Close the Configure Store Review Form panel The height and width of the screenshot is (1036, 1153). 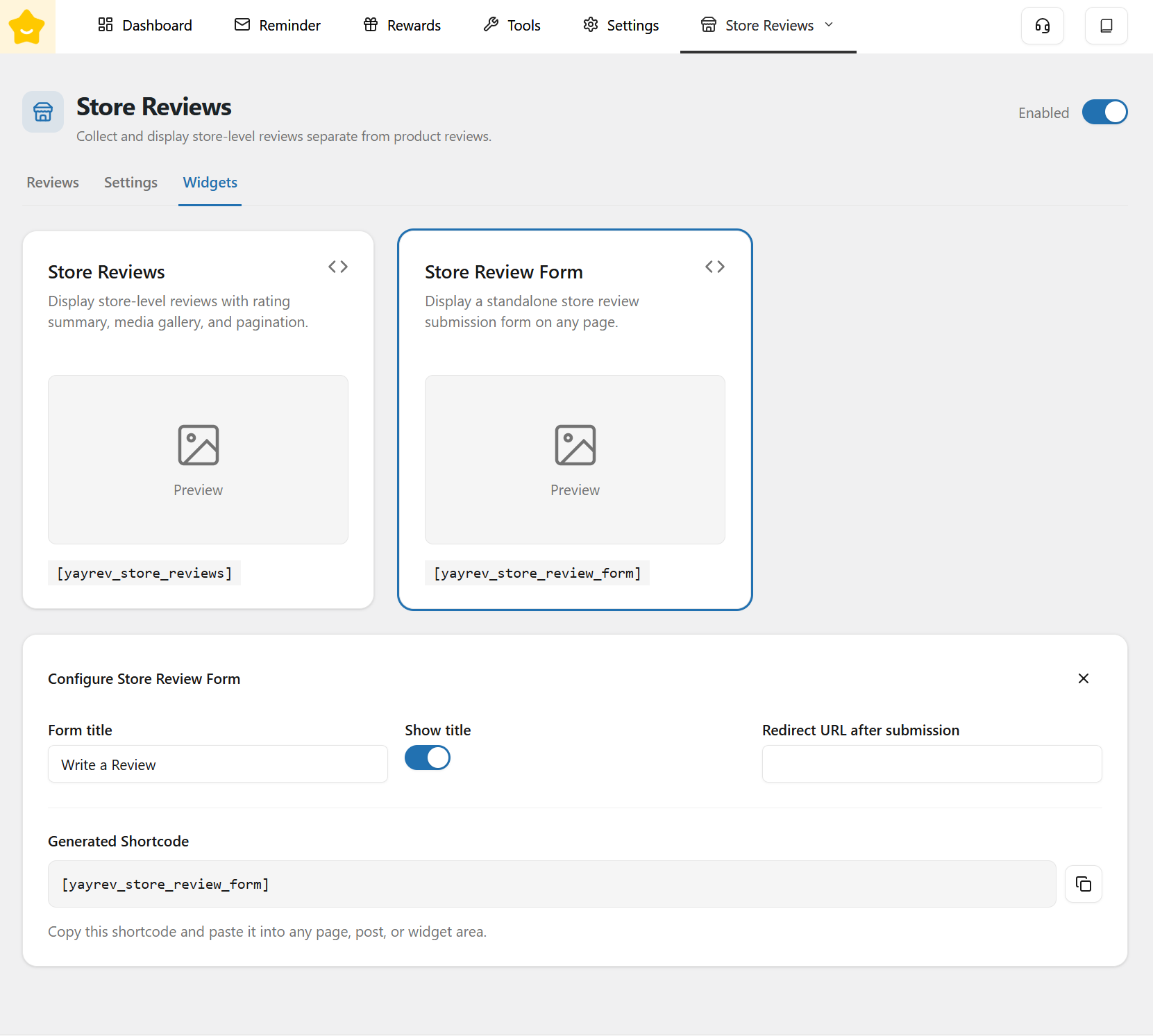[1083, 678]
